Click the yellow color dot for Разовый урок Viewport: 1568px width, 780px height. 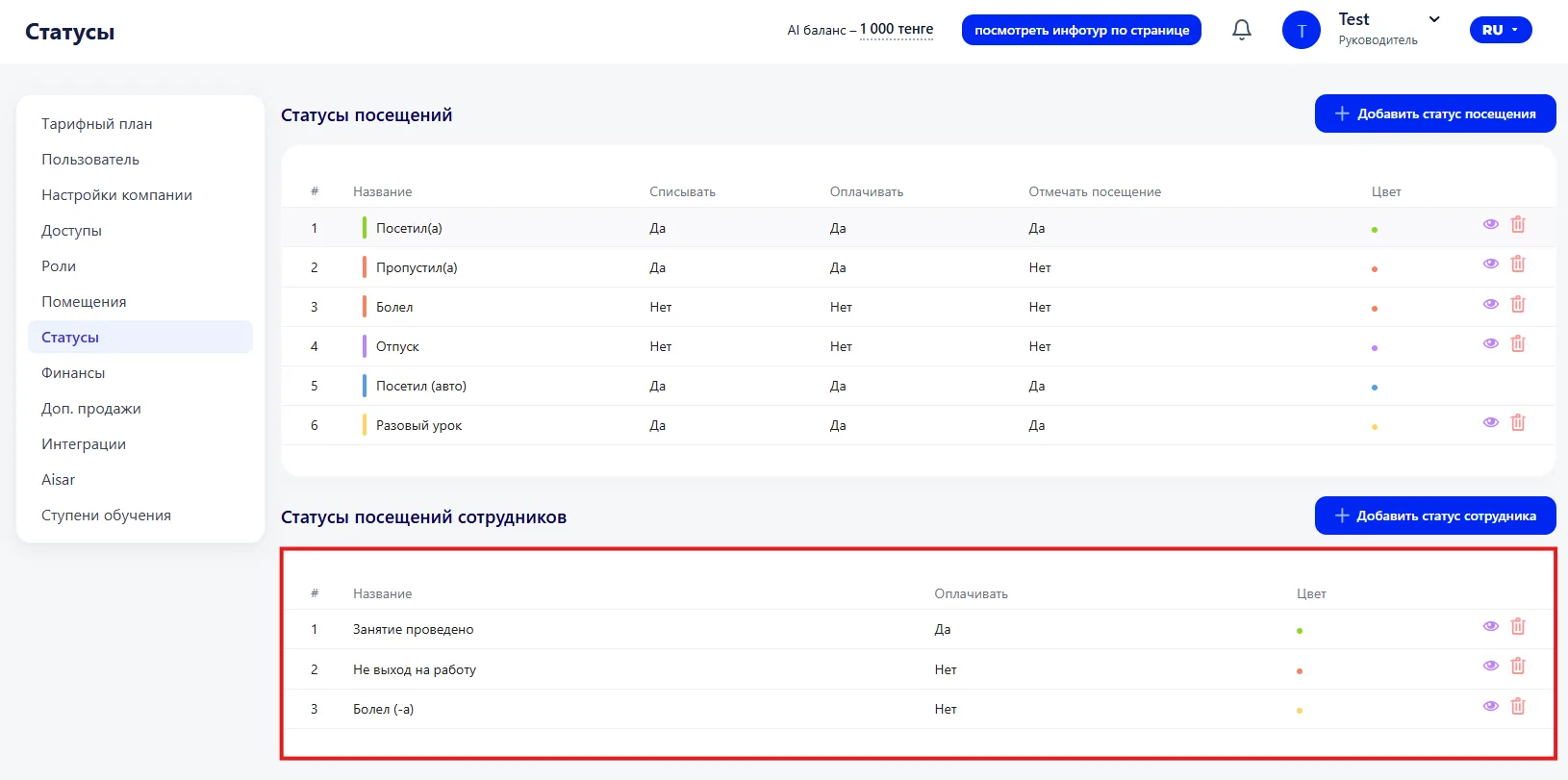pos(1375,427)
